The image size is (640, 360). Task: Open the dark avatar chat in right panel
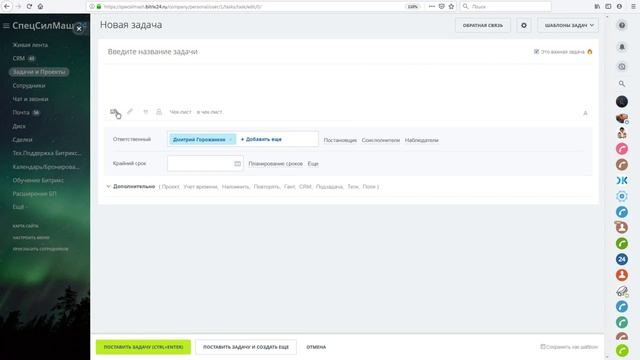[622, 101]
